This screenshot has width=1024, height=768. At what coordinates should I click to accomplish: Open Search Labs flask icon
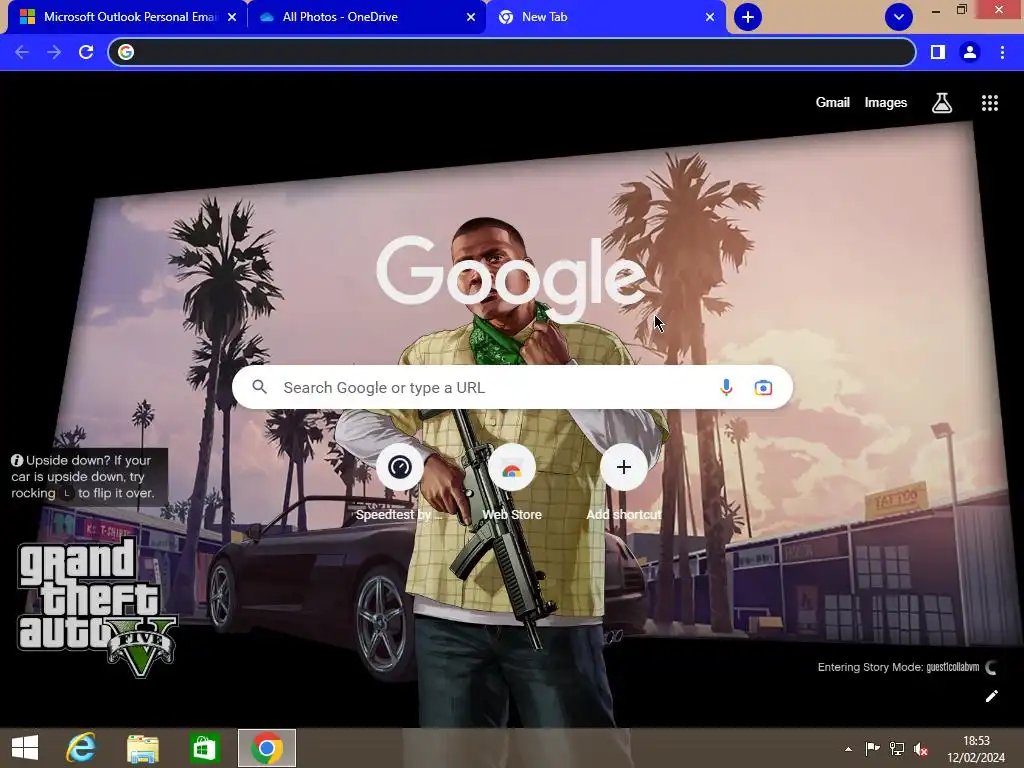tap(942, 103)
